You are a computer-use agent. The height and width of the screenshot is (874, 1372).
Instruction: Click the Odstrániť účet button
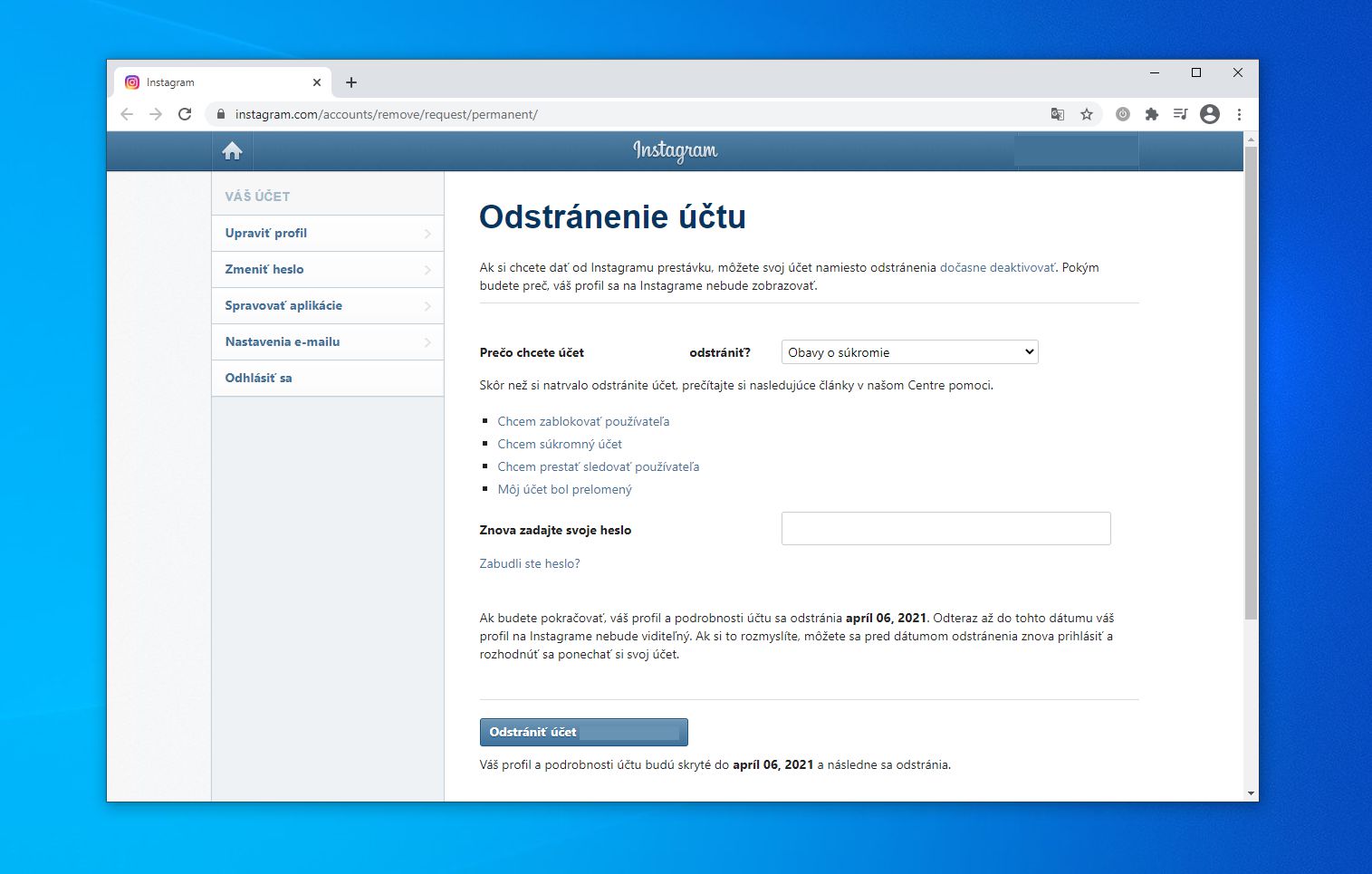583,732
